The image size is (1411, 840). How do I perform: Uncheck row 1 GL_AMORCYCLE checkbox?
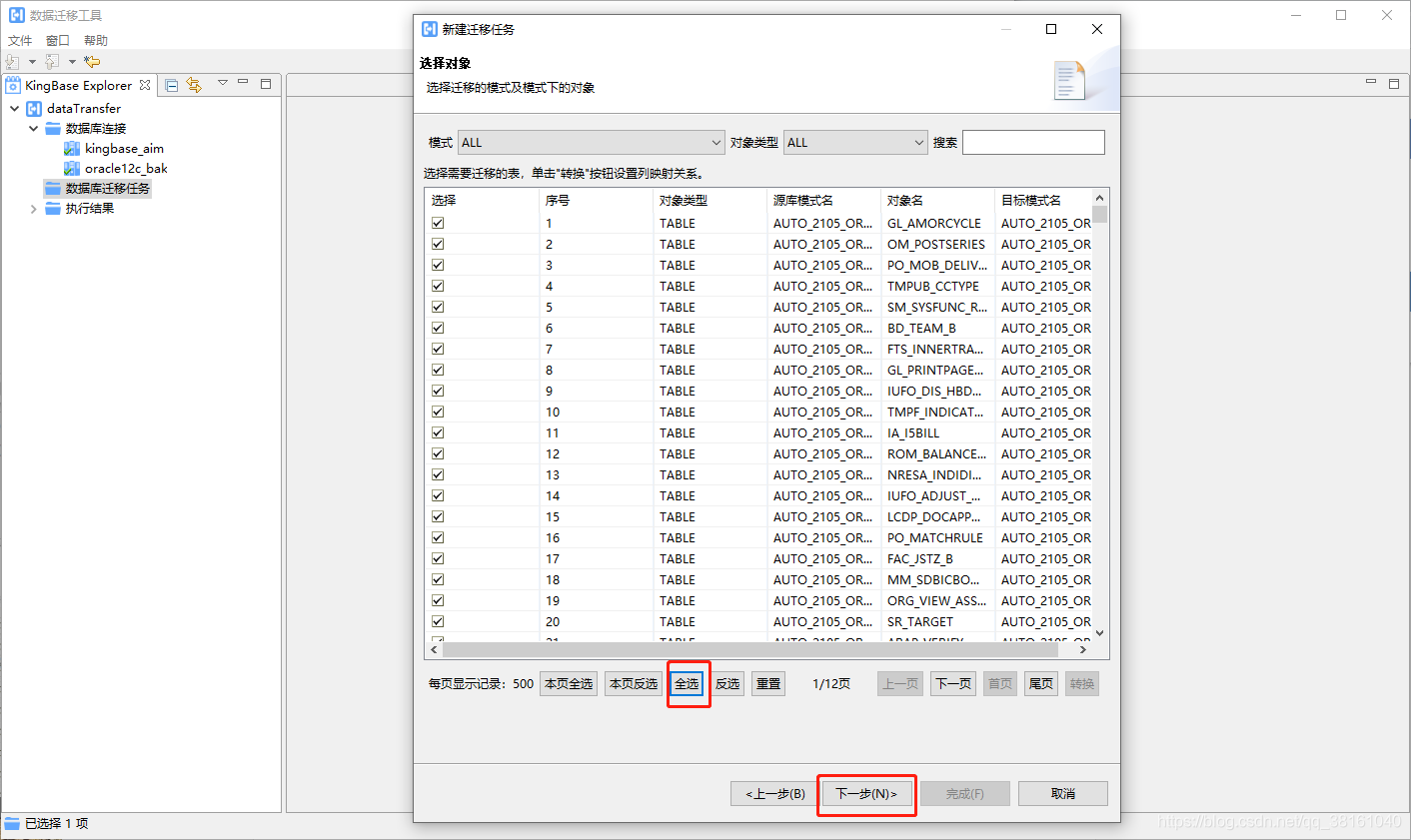[438, 223]
